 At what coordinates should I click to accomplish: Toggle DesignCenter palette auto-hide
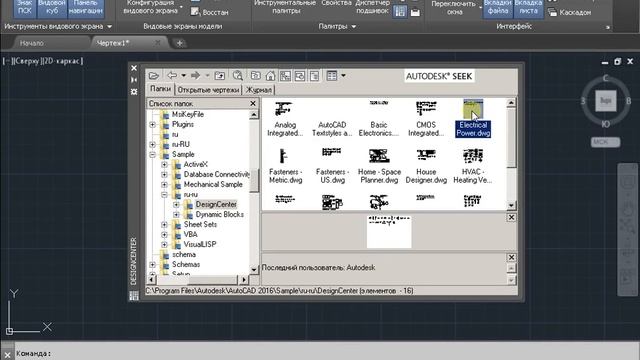134,80
